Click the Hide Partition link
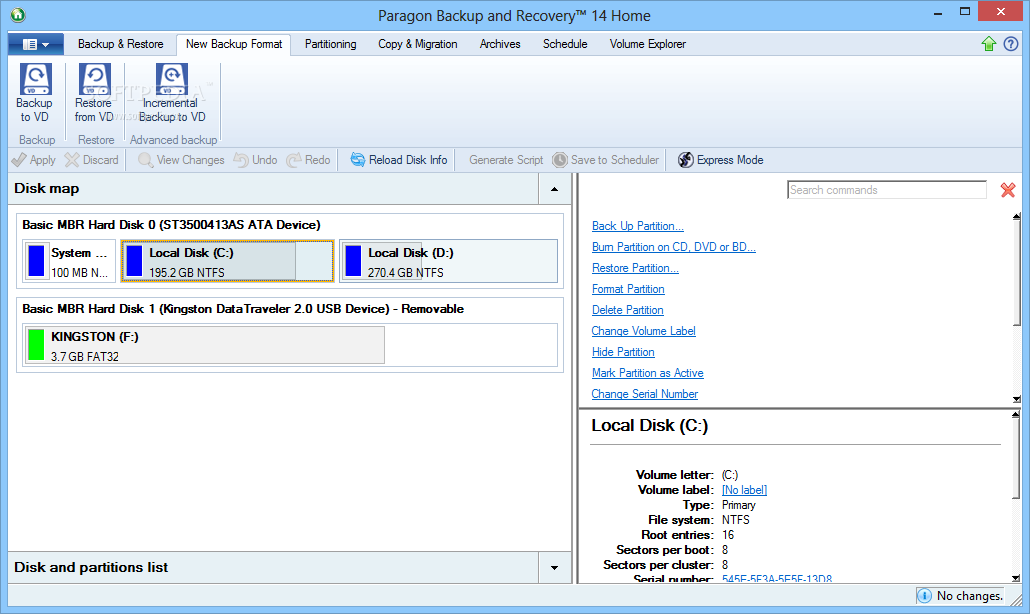 (x=623, y=352)
